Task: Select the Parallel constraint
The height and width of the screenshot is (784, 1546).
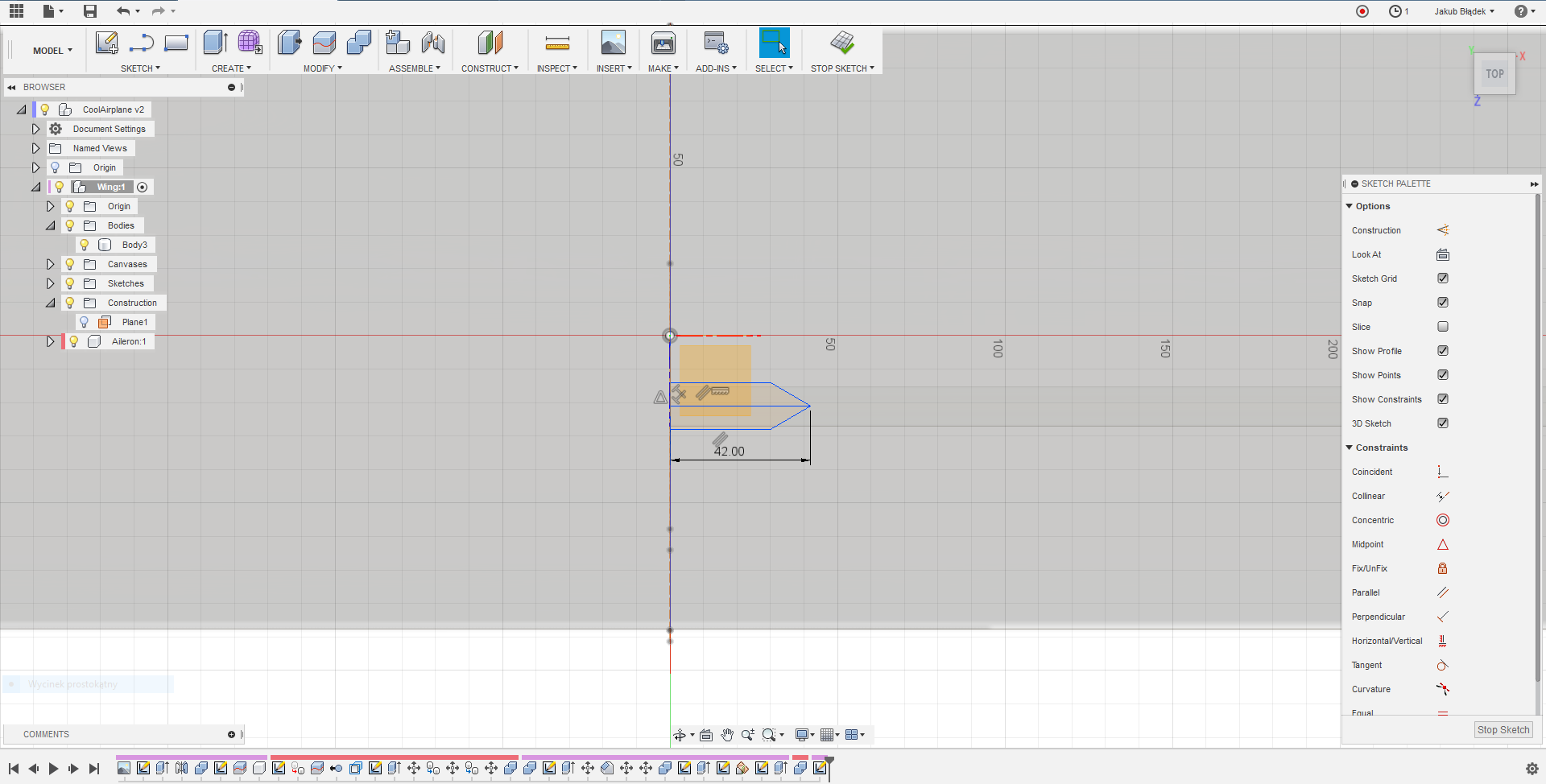Action: 1443,592
